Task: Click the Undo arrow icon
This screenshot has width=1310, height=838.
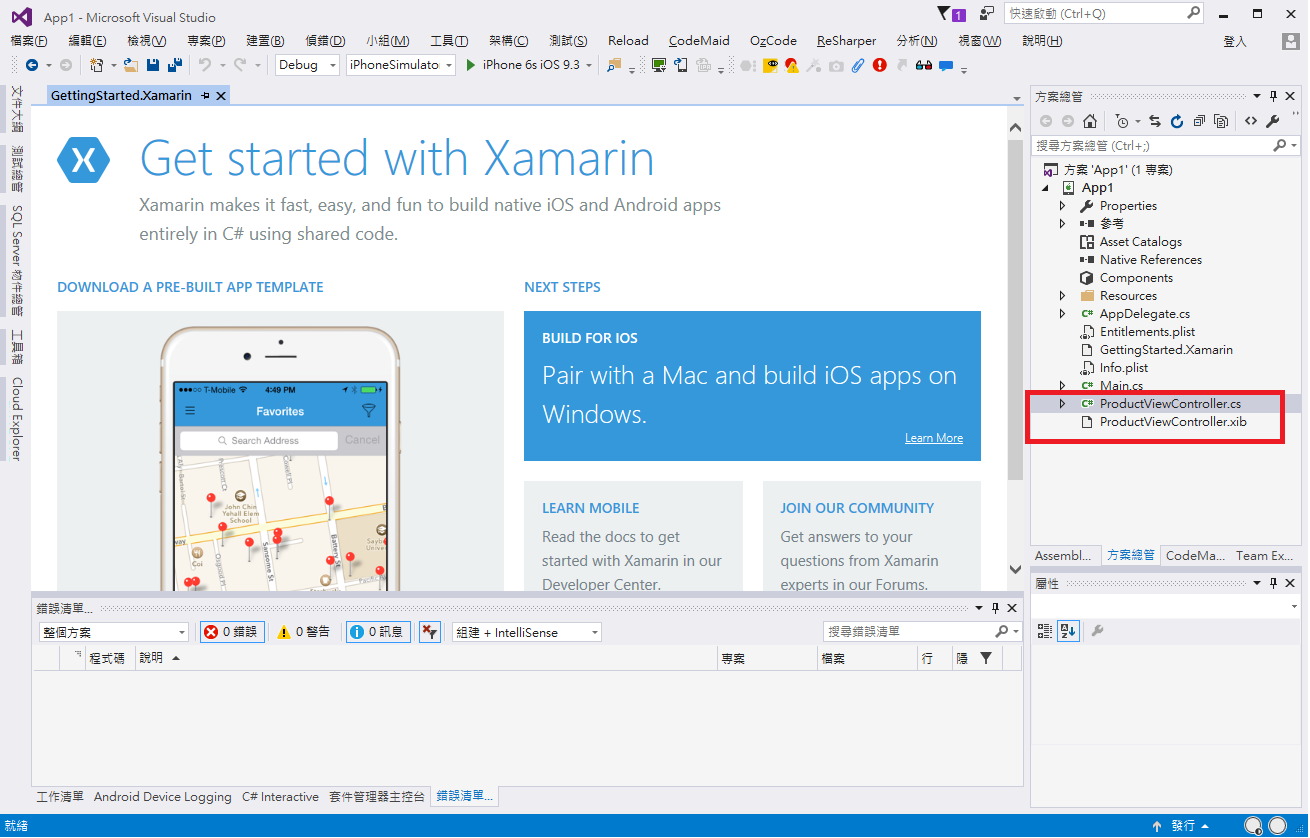Action: [204, 65]
